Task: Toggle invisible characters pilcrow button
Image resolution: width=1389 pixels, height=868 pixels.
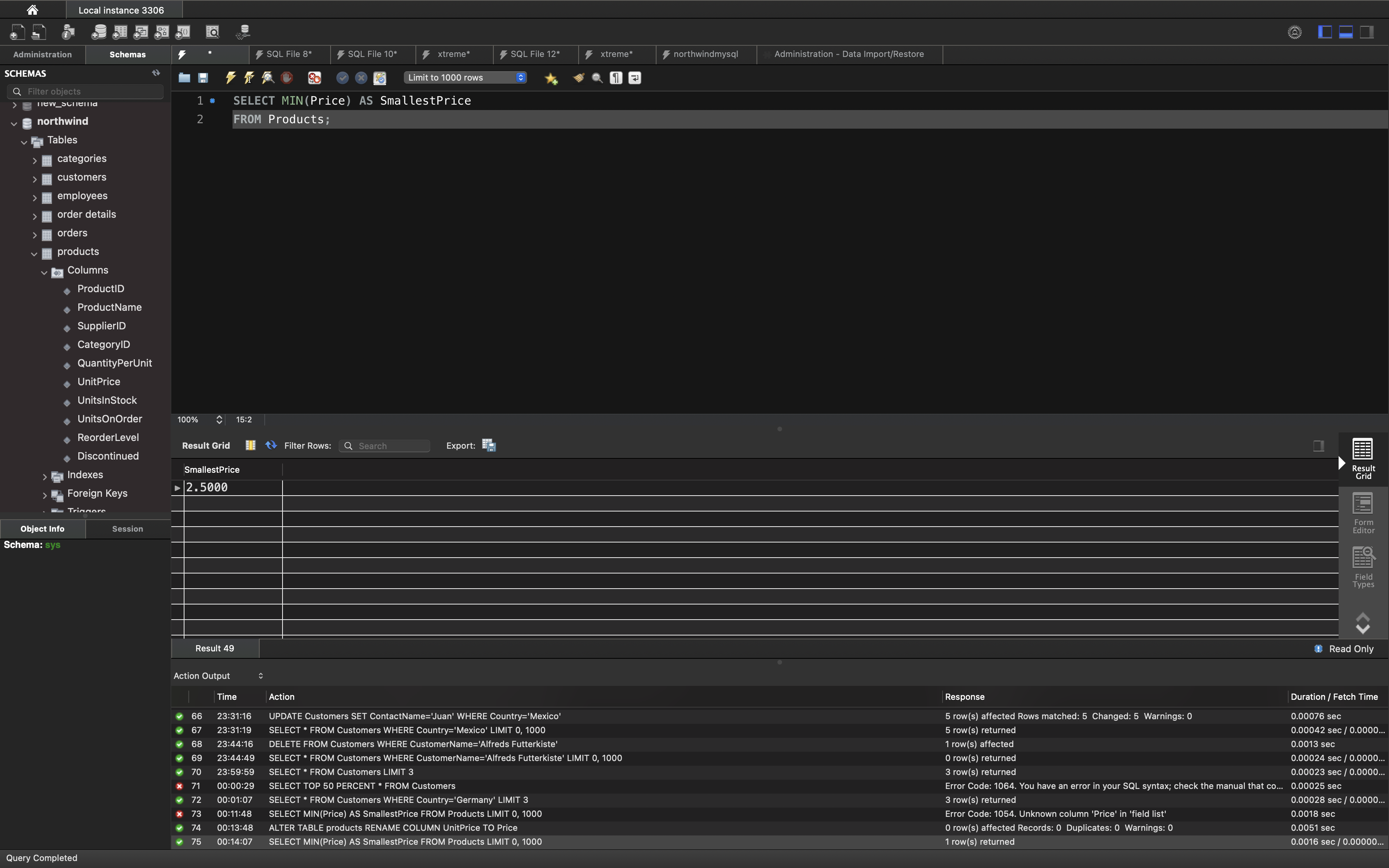Action: pyautogui.click(x=616, y=77)
